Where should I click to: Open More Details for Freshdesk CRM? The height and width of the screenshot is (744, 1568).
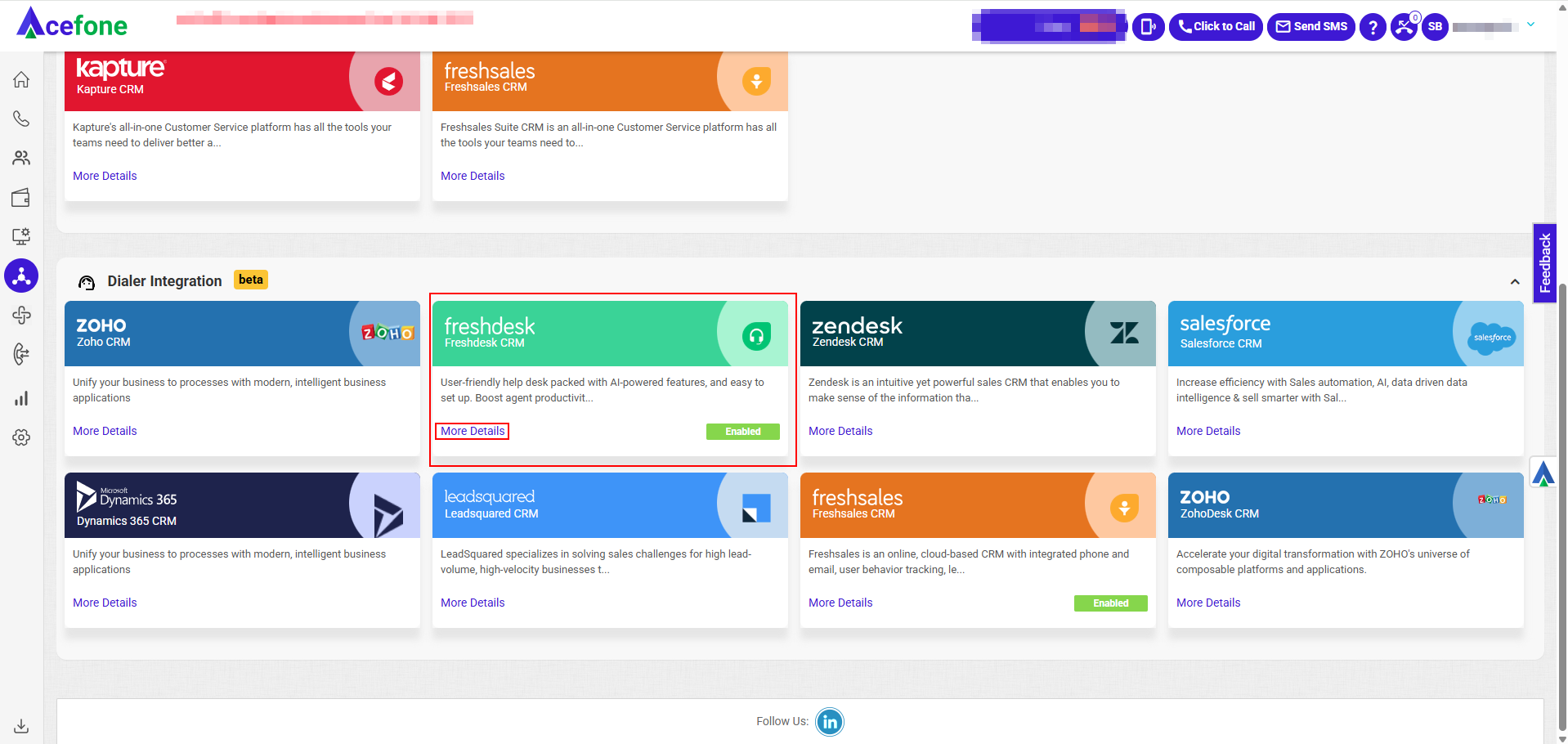(x=473, y=431)
